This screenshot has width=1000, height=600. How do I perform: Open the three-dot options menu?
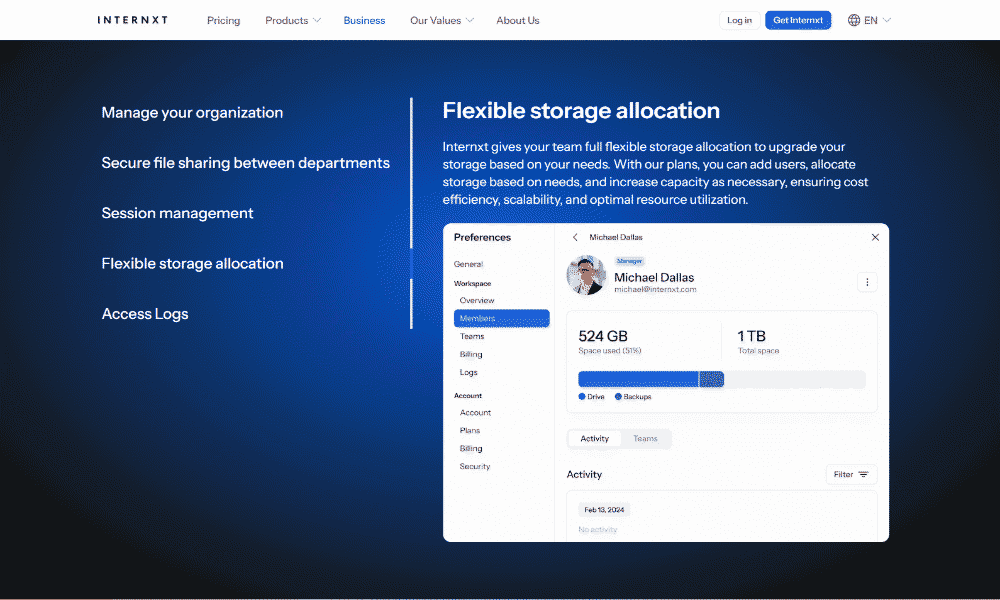867,282
